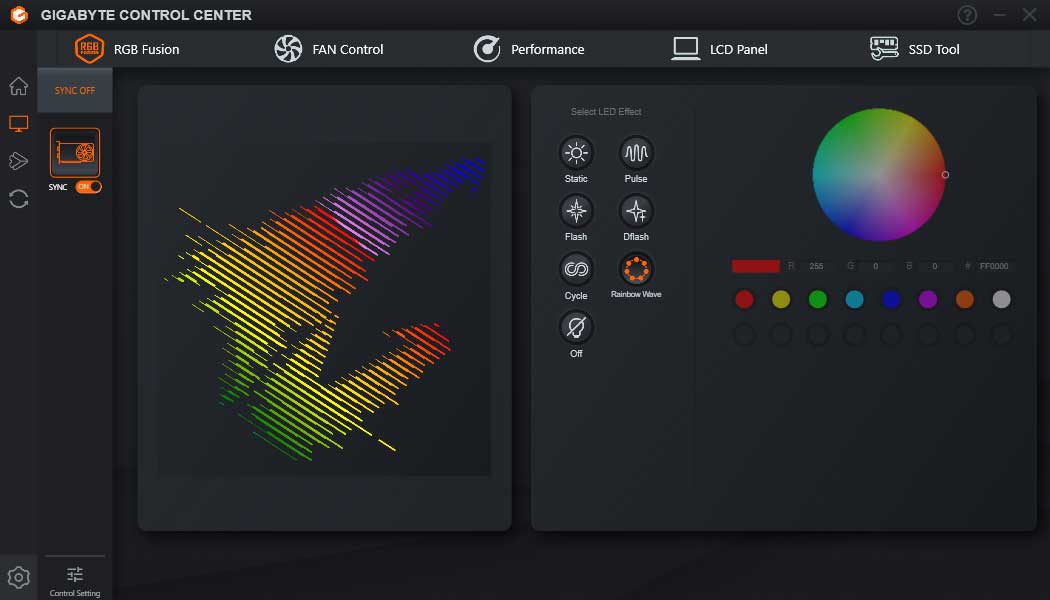The image size is (1050, 600).
Task: Open the Performance section
Action: 530,48
